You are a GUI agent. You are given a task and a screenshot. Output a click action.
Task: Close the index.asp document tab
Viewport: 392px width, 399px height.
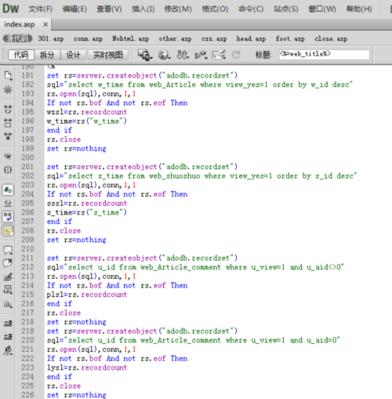tap(45, 24)
